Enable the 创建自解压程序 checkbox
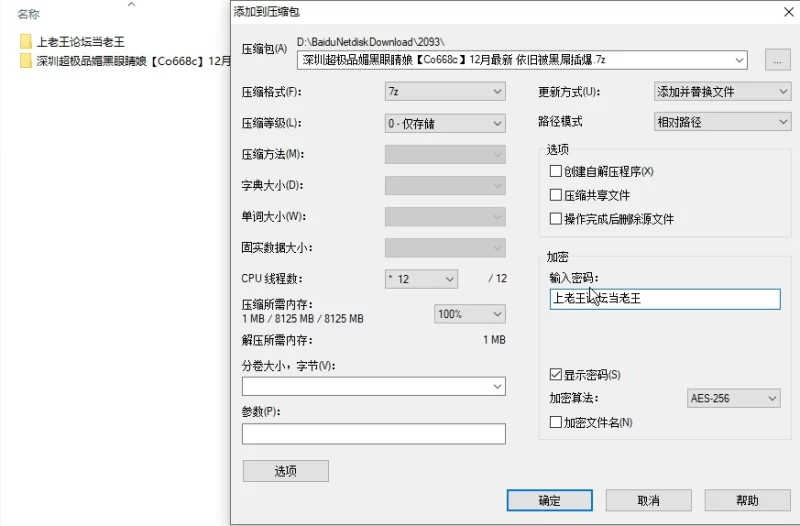The height and width of the screenshot is (526, 800). point(556,172)
